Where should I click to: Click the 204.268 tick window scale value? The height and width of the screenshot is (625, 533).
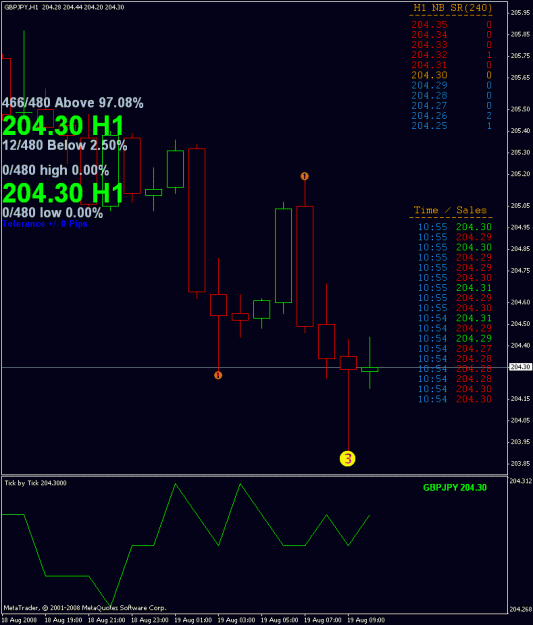tap(521, 609)
